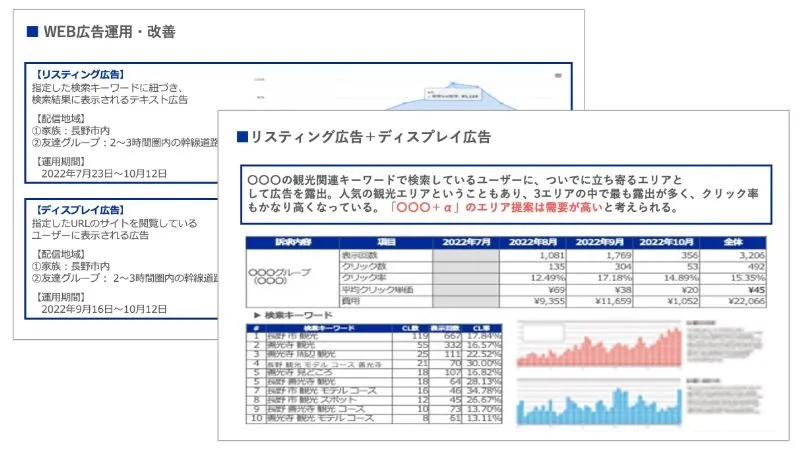Click the value ¥69
This screenshot has height=449, width=800.
(x=556, y=290)
